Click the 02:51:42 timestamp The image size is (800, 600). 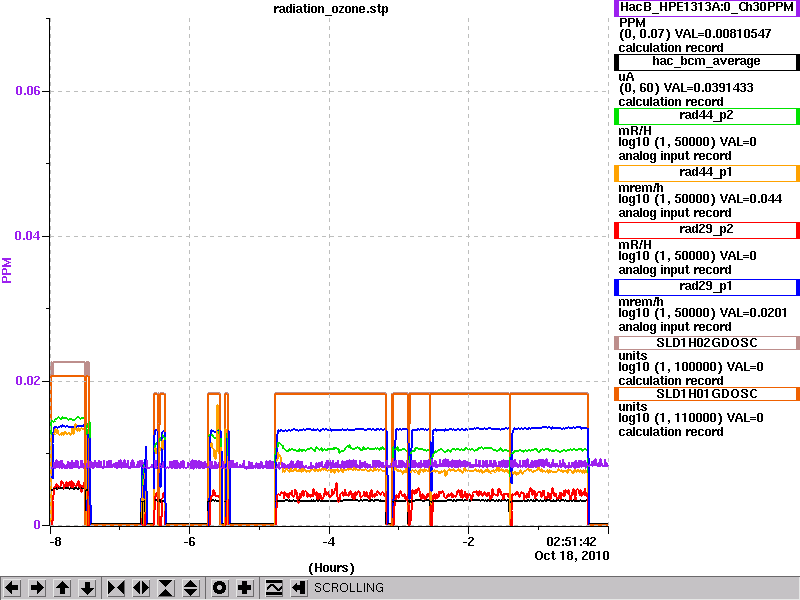[571, 542]
